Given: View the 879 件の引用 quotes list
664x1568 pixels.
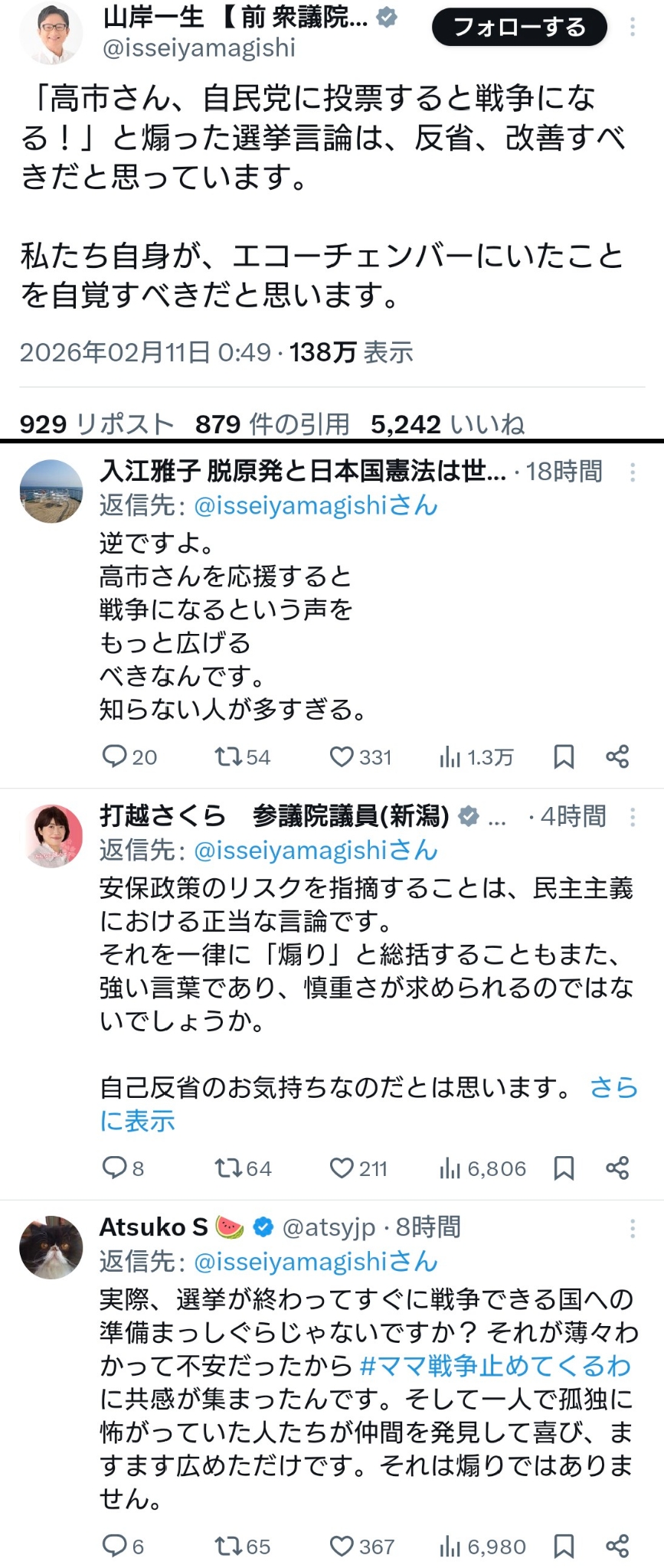Looking at the screenshot, I should pos(272,424).
